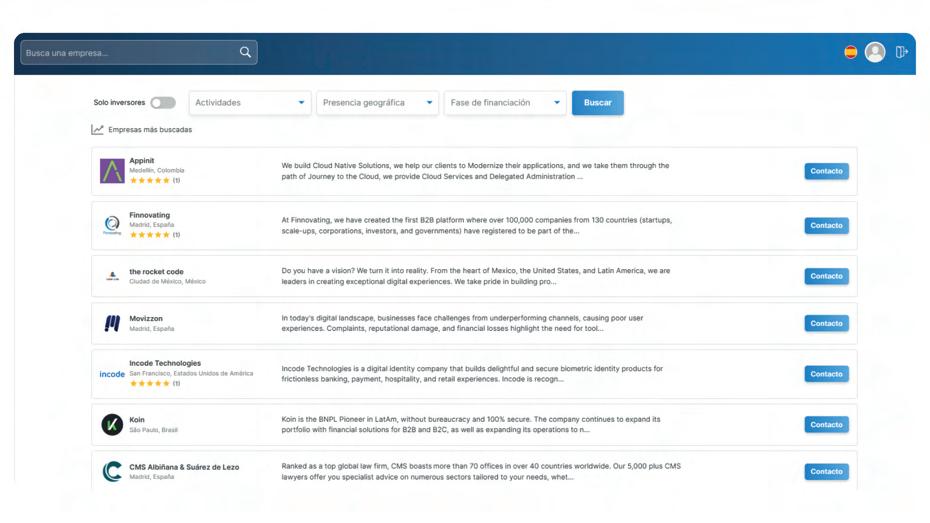Viewport: 930px width, 523px height.
Task: Open the Koin company logo
Action: pos(112,425)
